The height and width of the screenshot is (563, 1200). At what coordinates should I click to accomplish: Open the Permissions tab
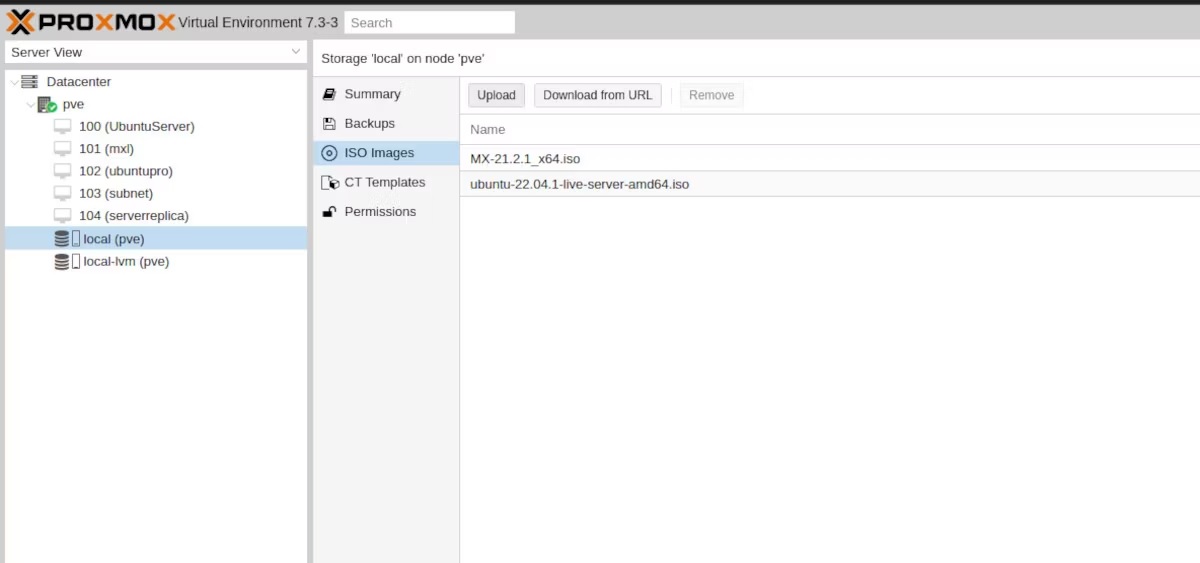(x=386, y=212)
